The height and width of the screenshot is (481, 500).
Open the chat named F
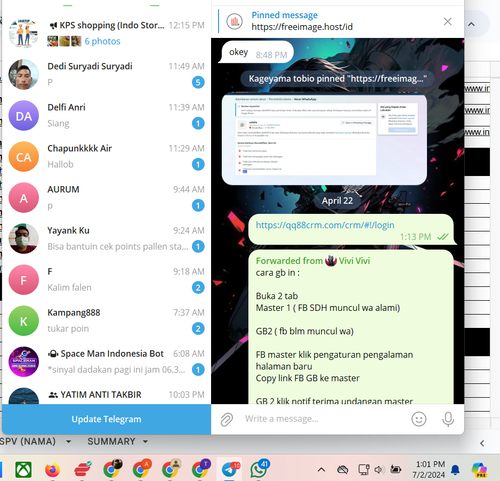(106, 279)
